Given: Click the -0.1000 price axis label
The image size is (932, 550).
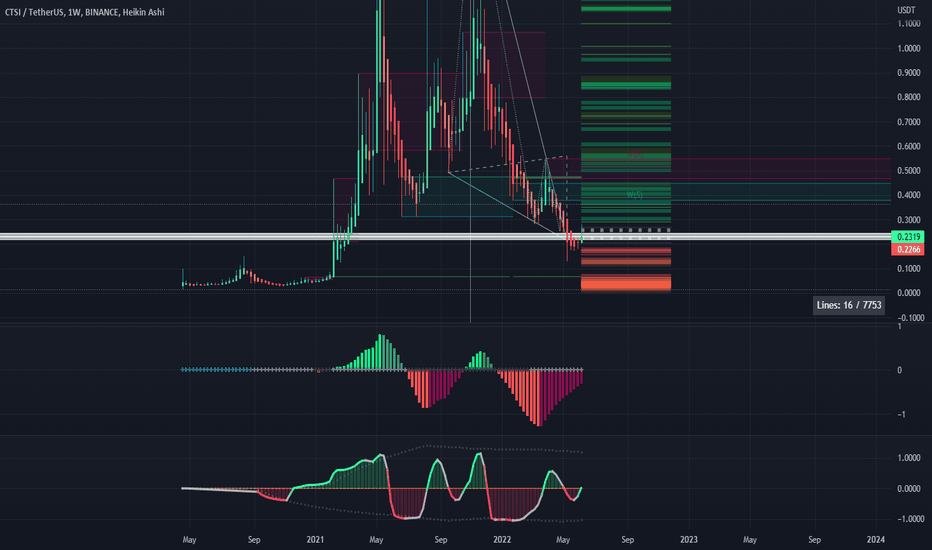Looking at the screenshot, I should [910, 318].
